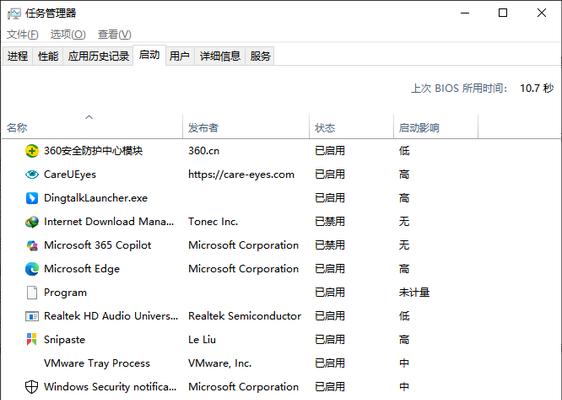Open the 文件(F) menu
562x400 pixels.
click(22, 34)
